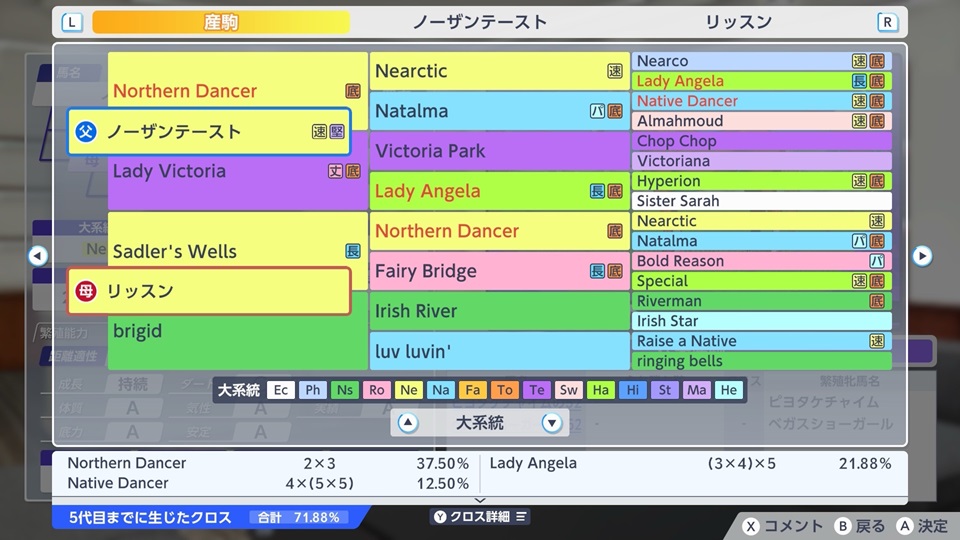
Task: Click the 長 icon on green Lady Angela middle cell
Action: (x=597, y=191)
